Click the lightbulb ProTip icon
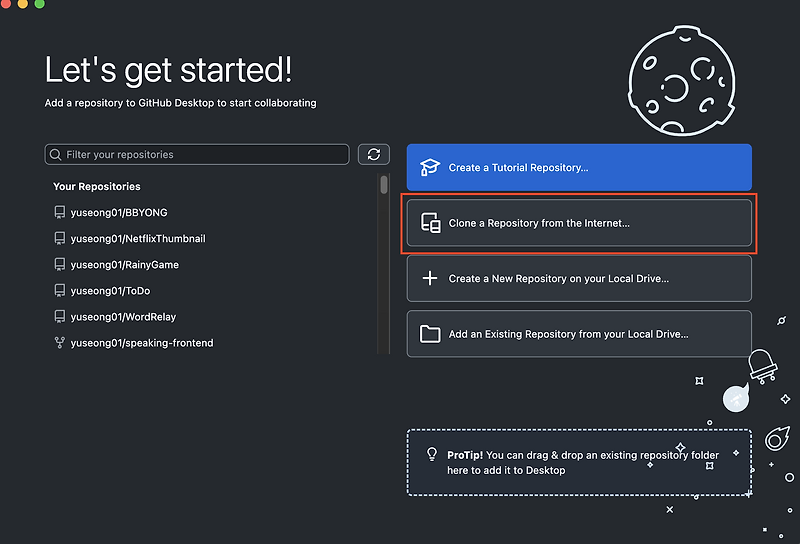Screen dimensions: 800x544 pos(432,454)
